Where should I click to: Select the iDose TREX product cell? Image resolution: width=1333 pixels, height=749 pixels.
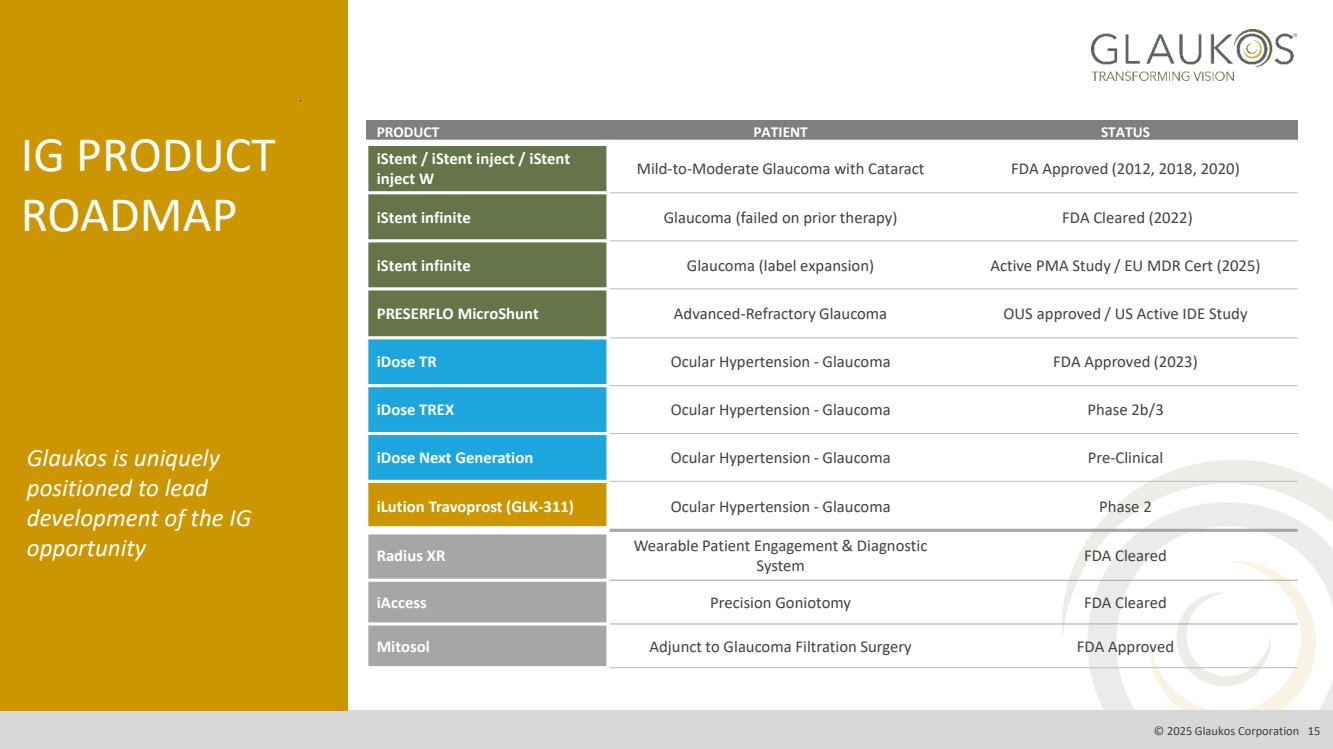tap(486, 410)
